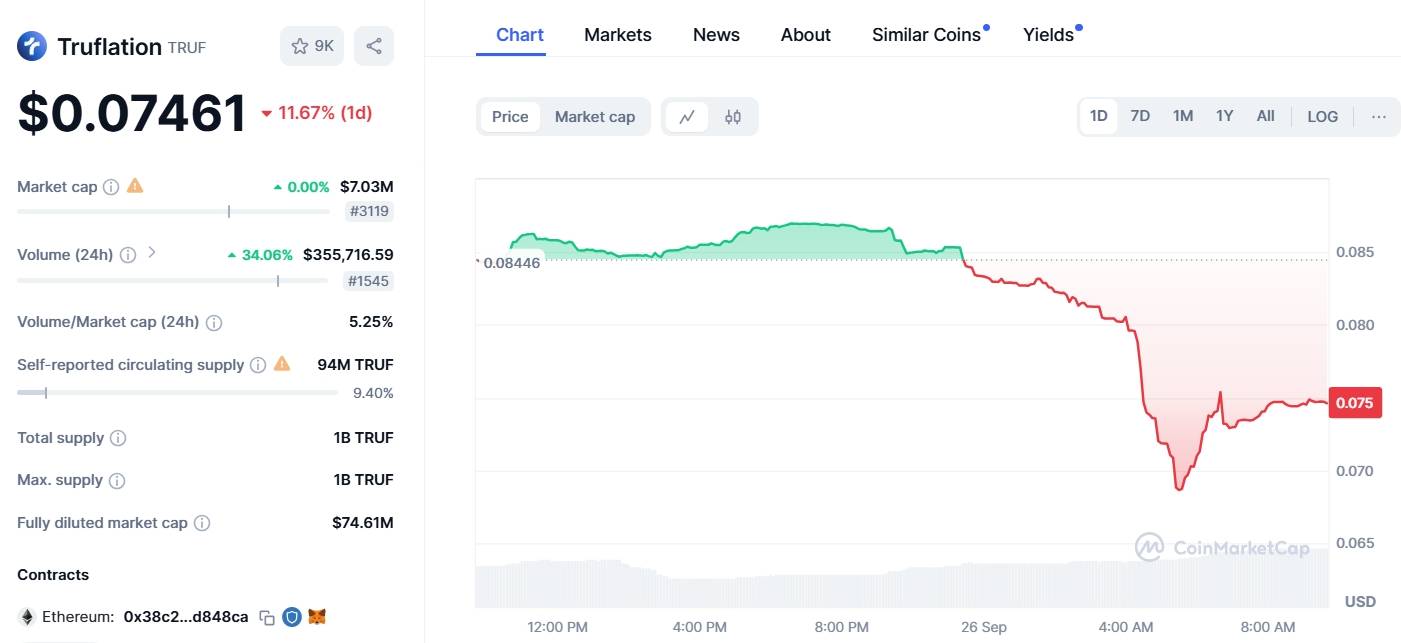Switch to the Similar Coins tab
Image resolution: width=1401 pixels, height=643 pixels.
click(x=926, y=35)
